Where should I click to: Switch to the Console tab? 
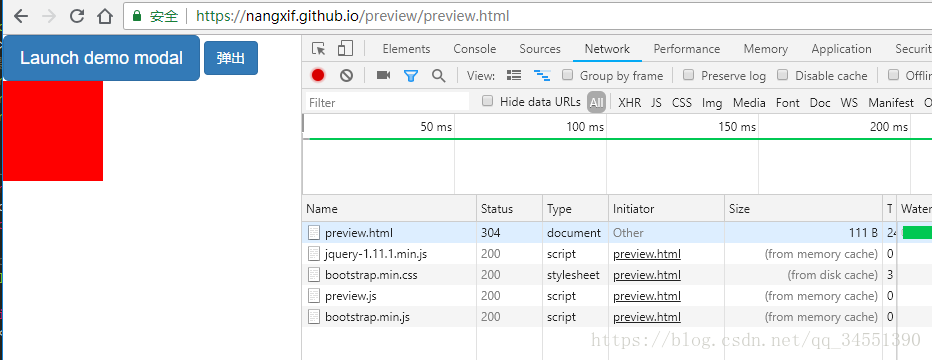click(474, 49)
